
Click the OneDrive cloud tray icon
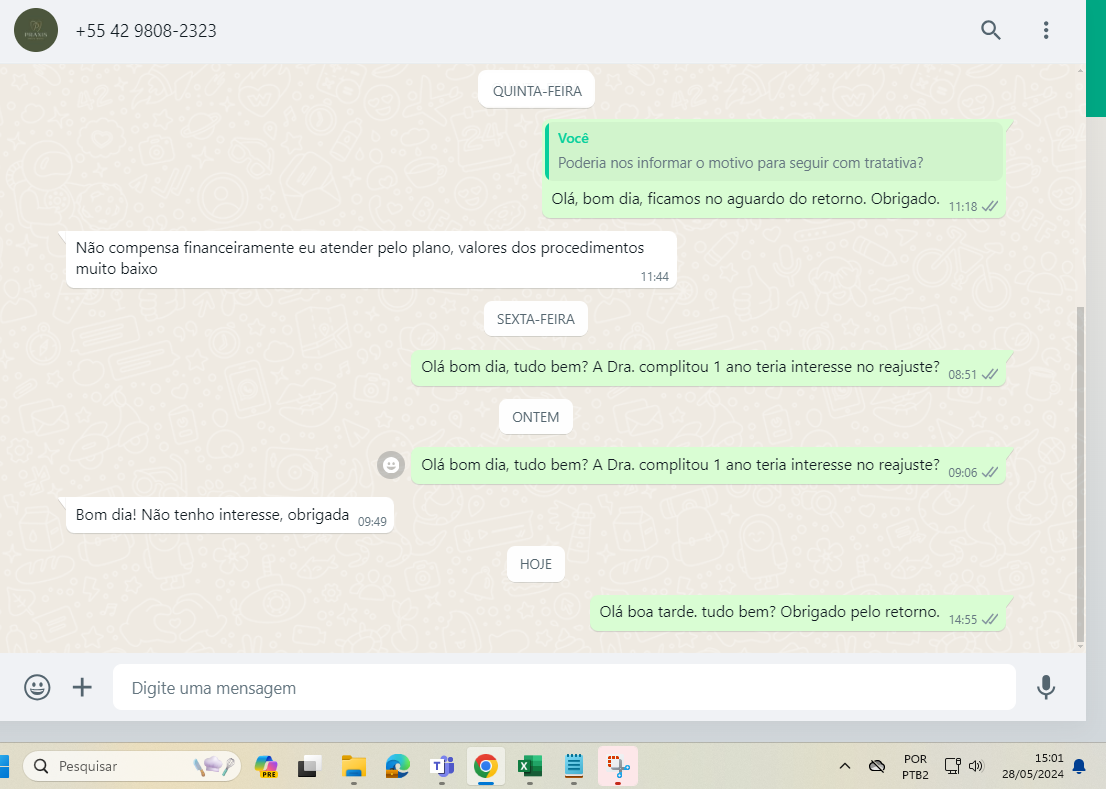877,766
